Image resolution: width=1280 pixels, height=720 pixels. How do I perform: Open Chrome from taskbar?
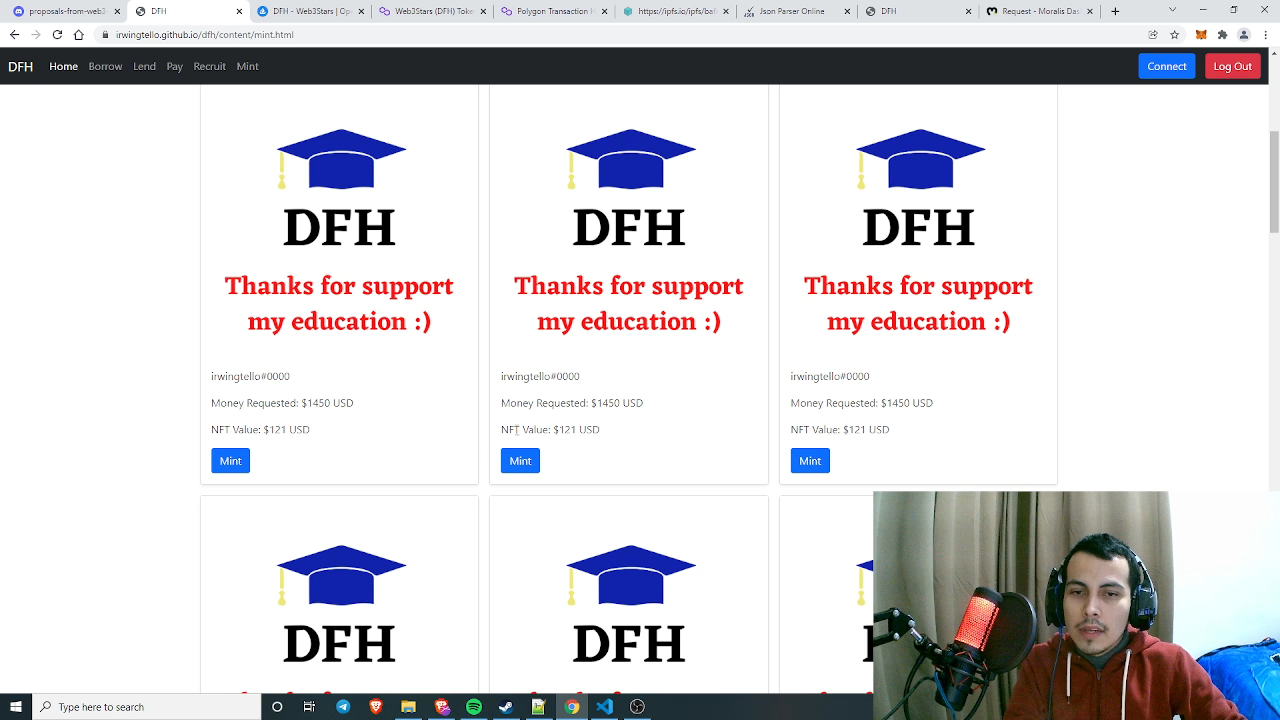571,707
